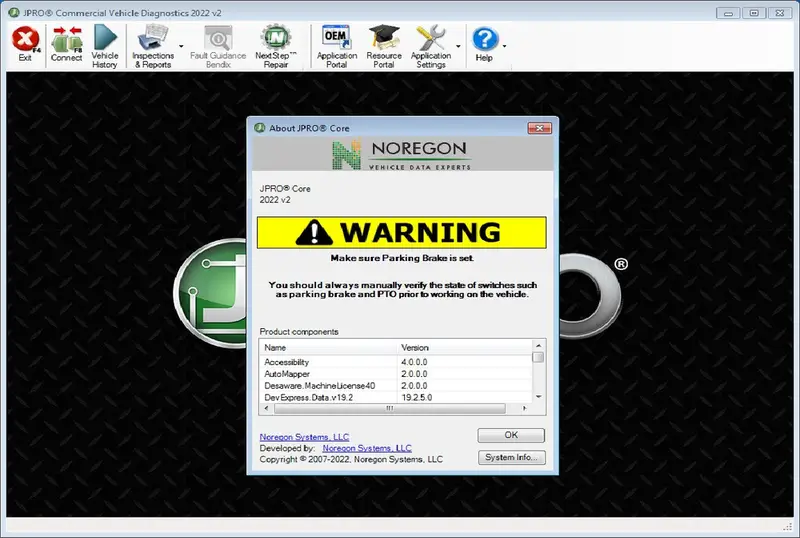Click components list scroll up arrow
This screenshot has height=538, width=800.
pyautogui.click(x=538, y=346)
